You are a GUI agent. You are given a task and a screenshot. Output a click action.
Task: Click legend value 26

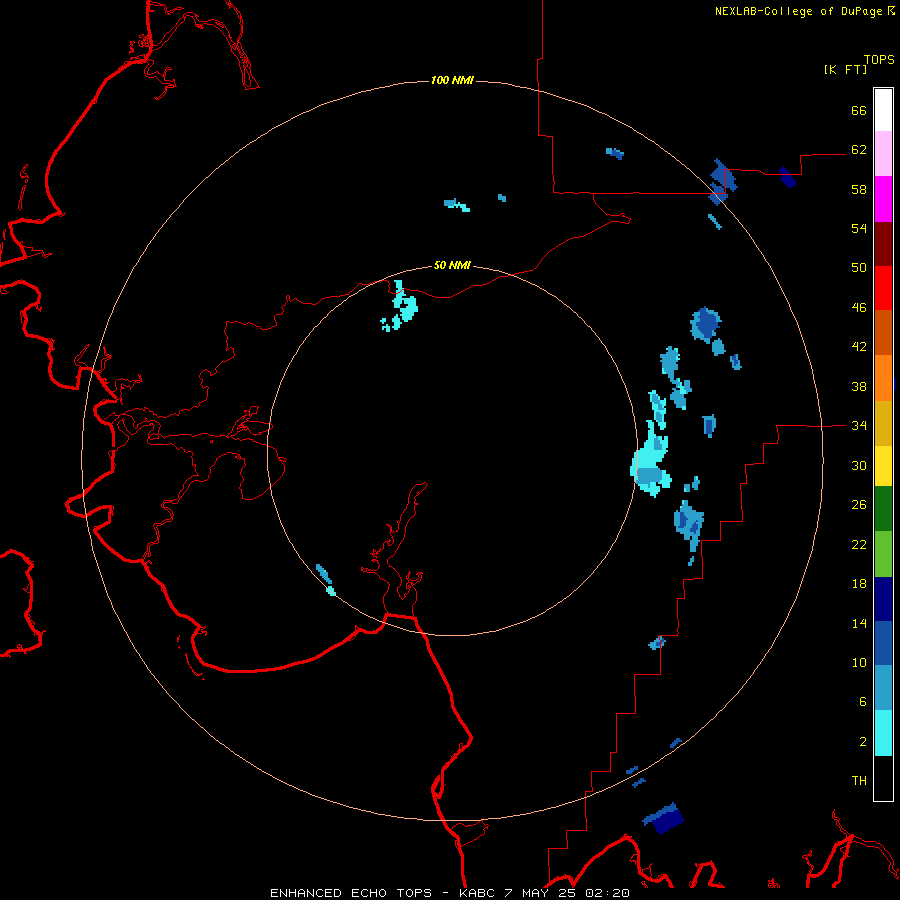(x=859, y=505)
